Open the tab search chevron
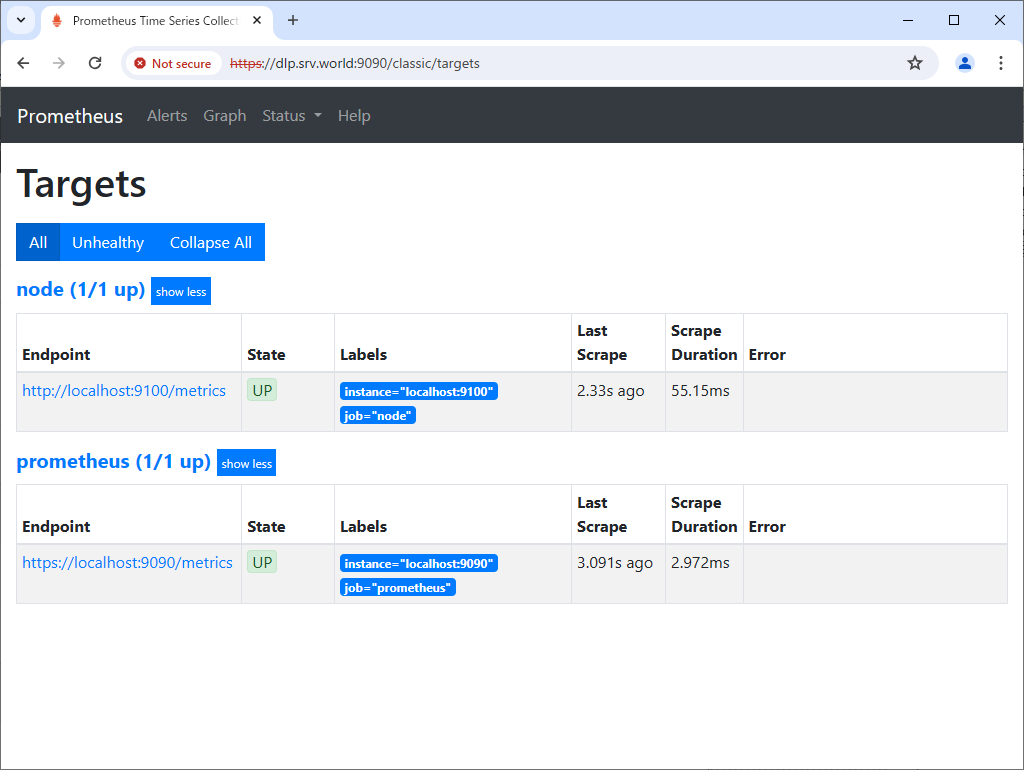 [21, 20]
